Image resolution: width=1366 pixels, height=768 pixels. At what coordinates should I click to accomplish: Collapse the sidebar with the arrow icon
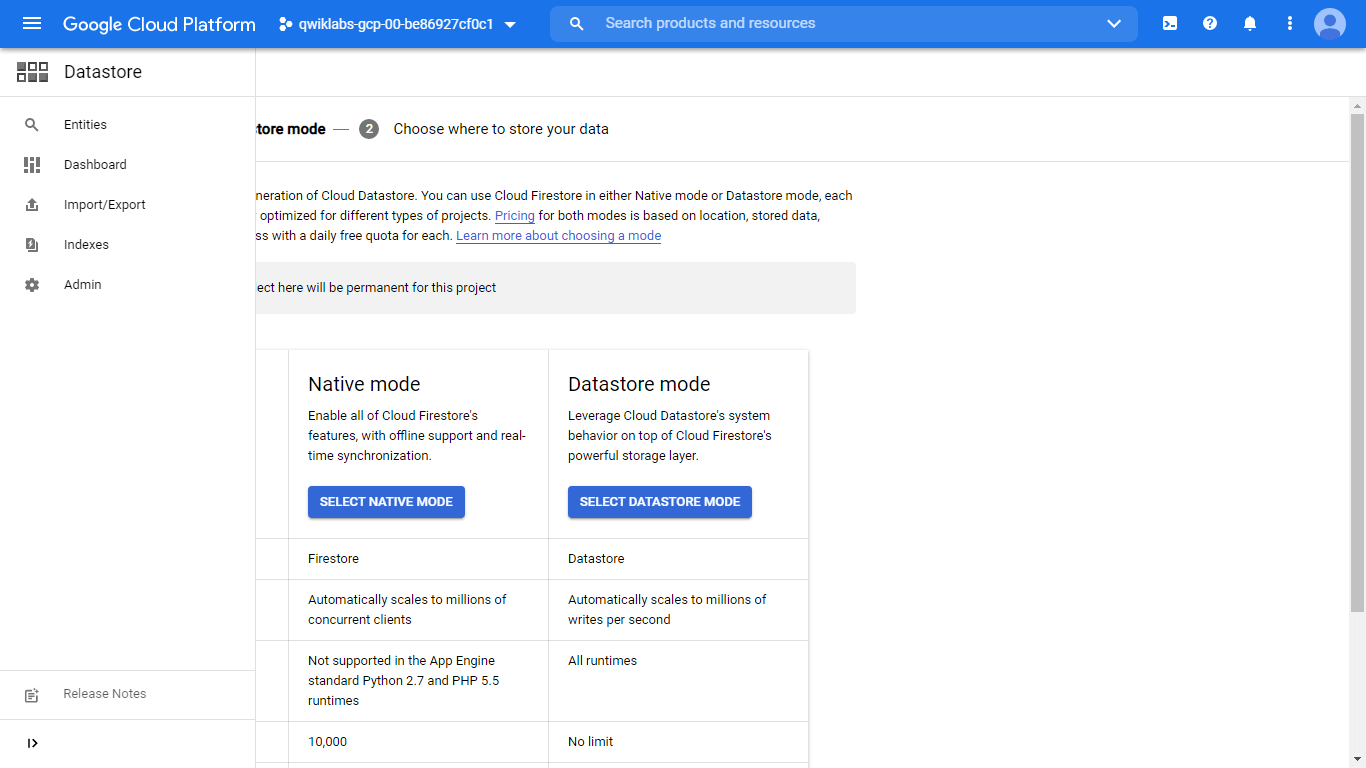click(32, 743)
